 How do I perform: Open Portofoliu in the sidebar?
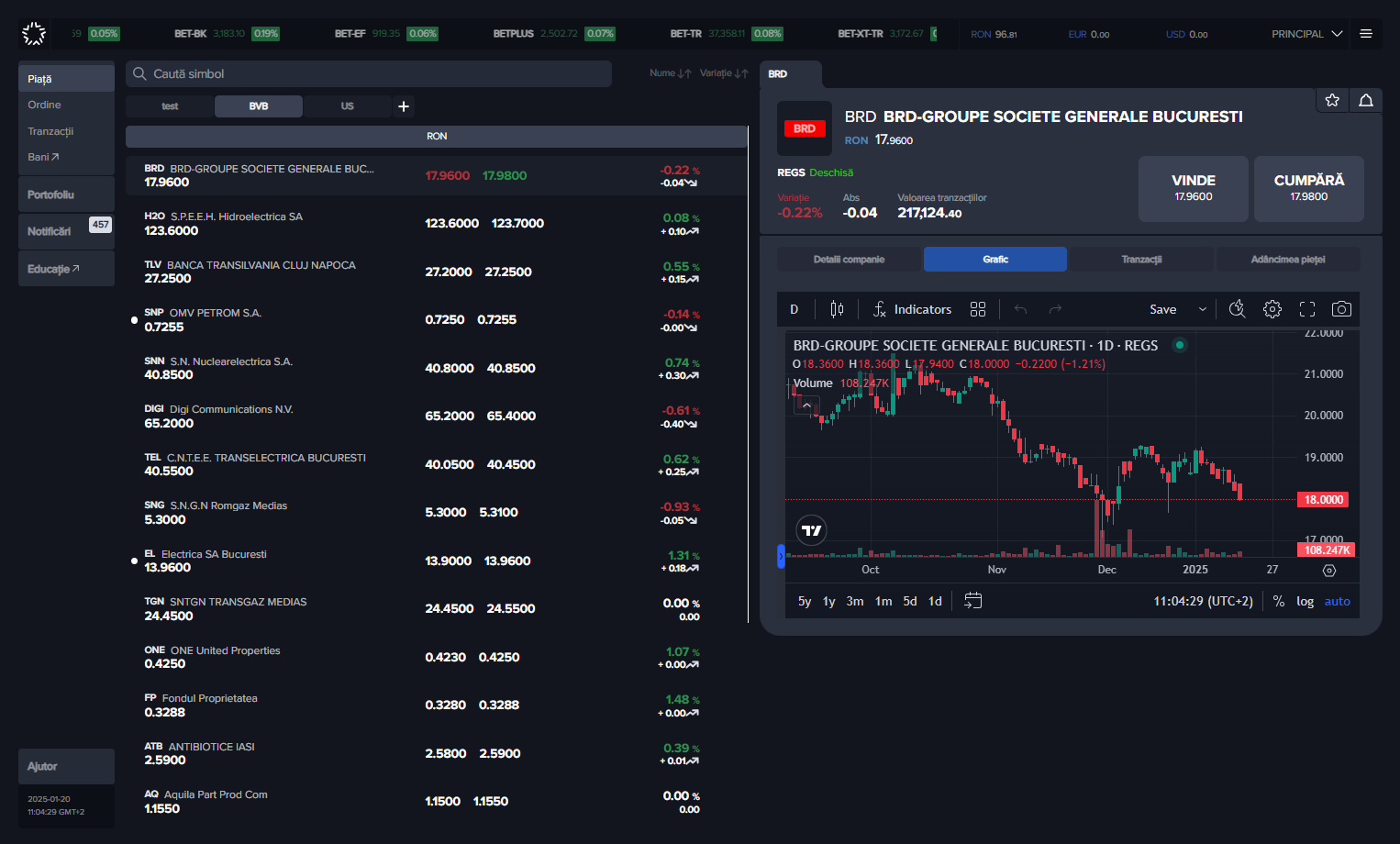pyautogui.click(x=66, y=194)
